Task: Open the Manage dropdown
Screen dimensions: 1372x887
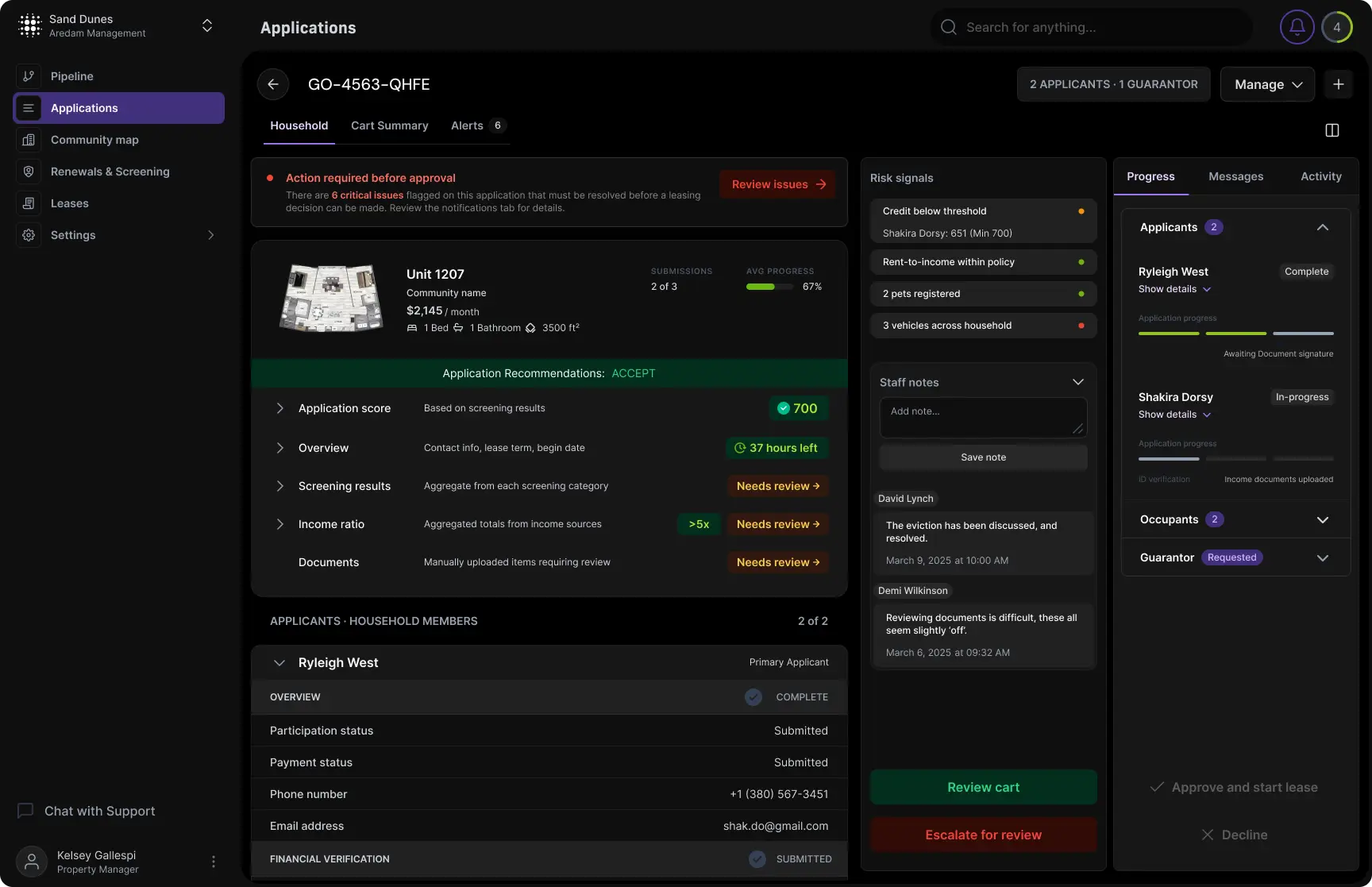Action: [x=1268, y=84]
